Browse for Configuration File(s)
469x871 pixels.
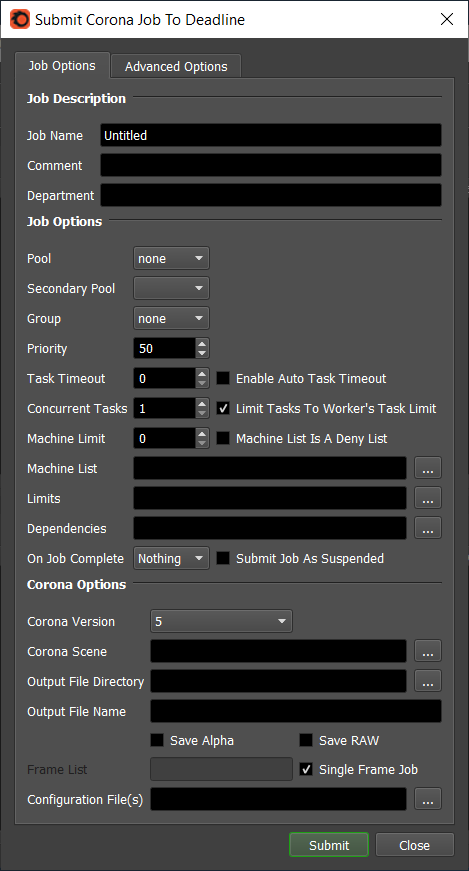pyautogui.click(x=428, y=799)
